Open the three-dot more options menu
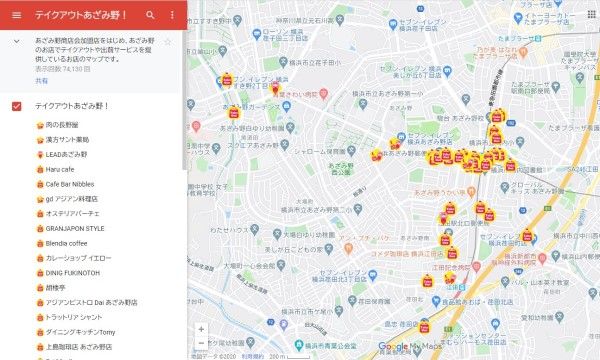 click(172, 15)
